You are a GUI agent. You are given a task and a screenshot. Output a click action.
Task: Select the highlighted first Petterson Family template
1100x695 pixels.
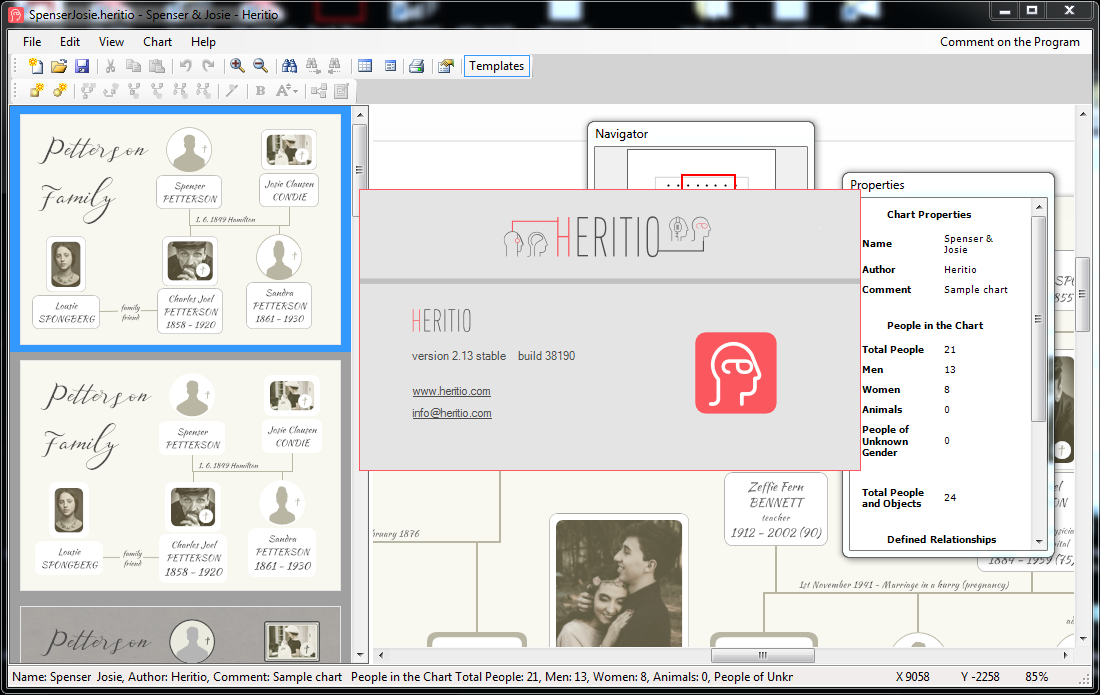(x=180, y=229)
